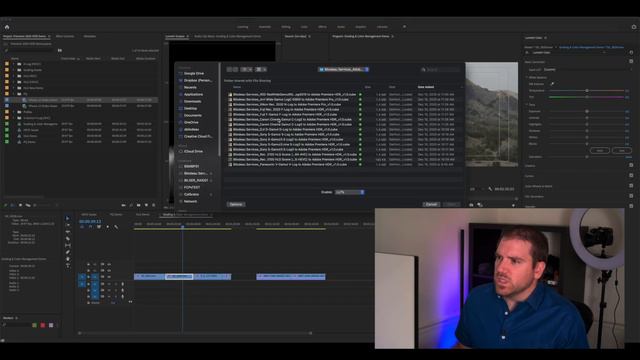This screenshot has height=360, width=640.
Task: Open the folder path dropdown in dialog
Action: pos(344,69)
